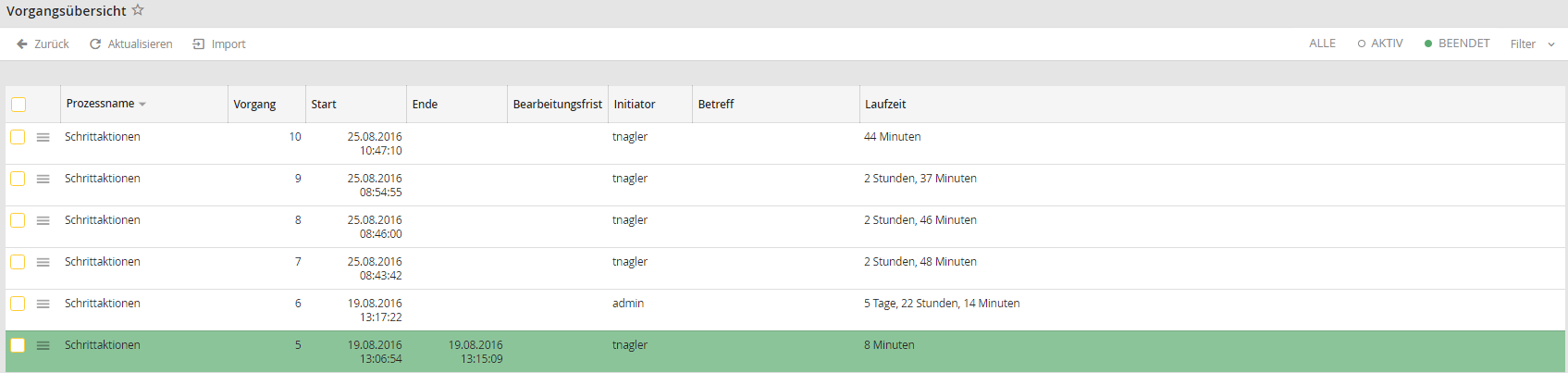
Task: Click the Import icon
Action: (x=198, y=44)
